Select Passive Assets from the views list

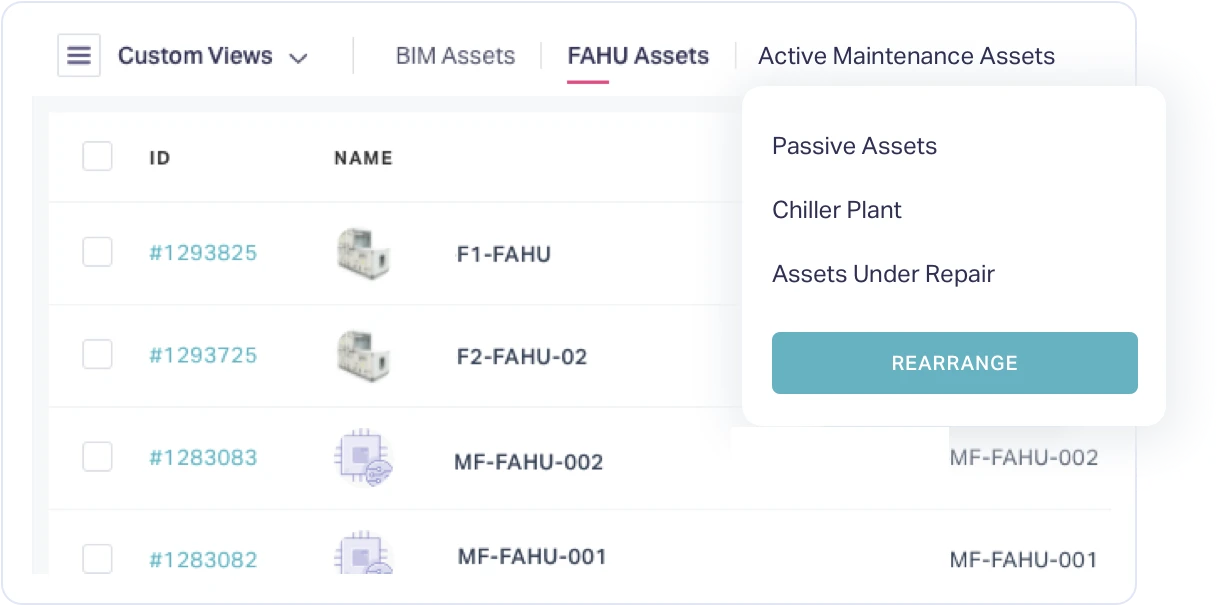[854, 146]
